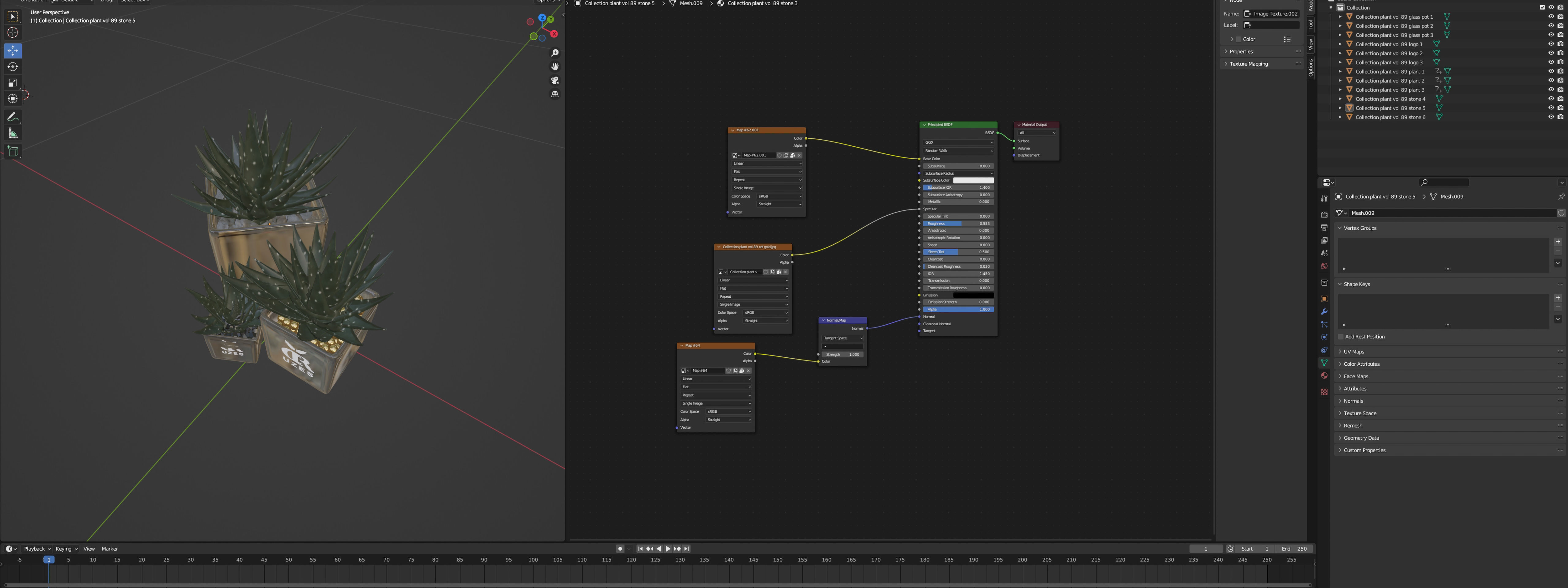Click the Roughness slider on Principled BSDF
The width and height of the screenshot is (1568, 588).
(x=958, y=223)
